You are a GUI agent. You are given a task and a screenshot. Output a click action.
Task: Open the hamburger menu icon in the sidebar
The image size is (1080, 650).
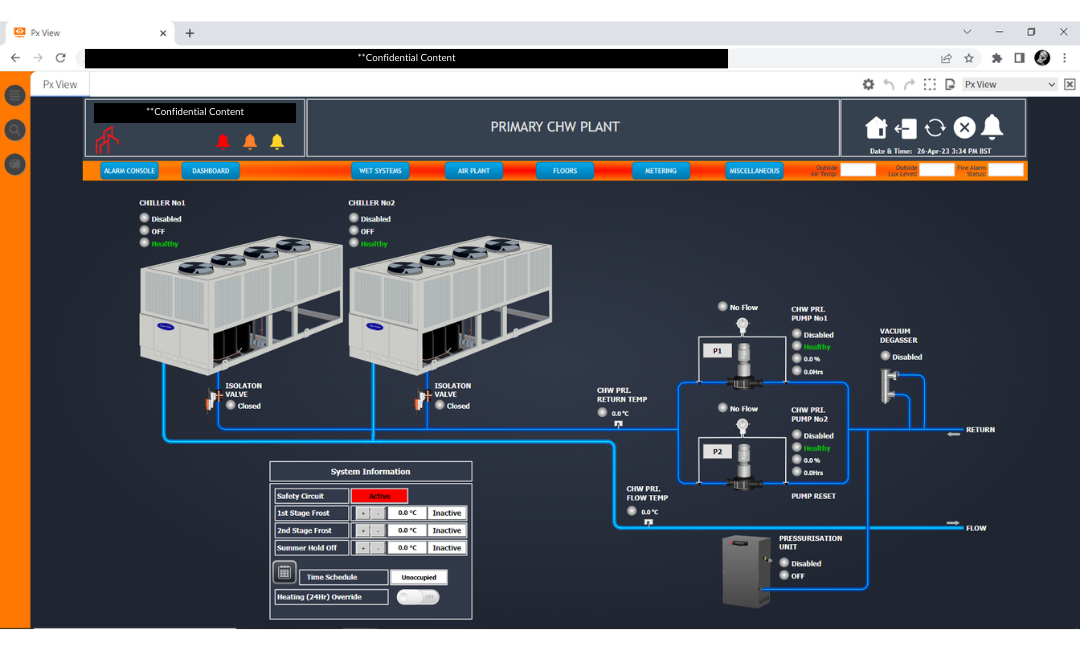point(14,94)
